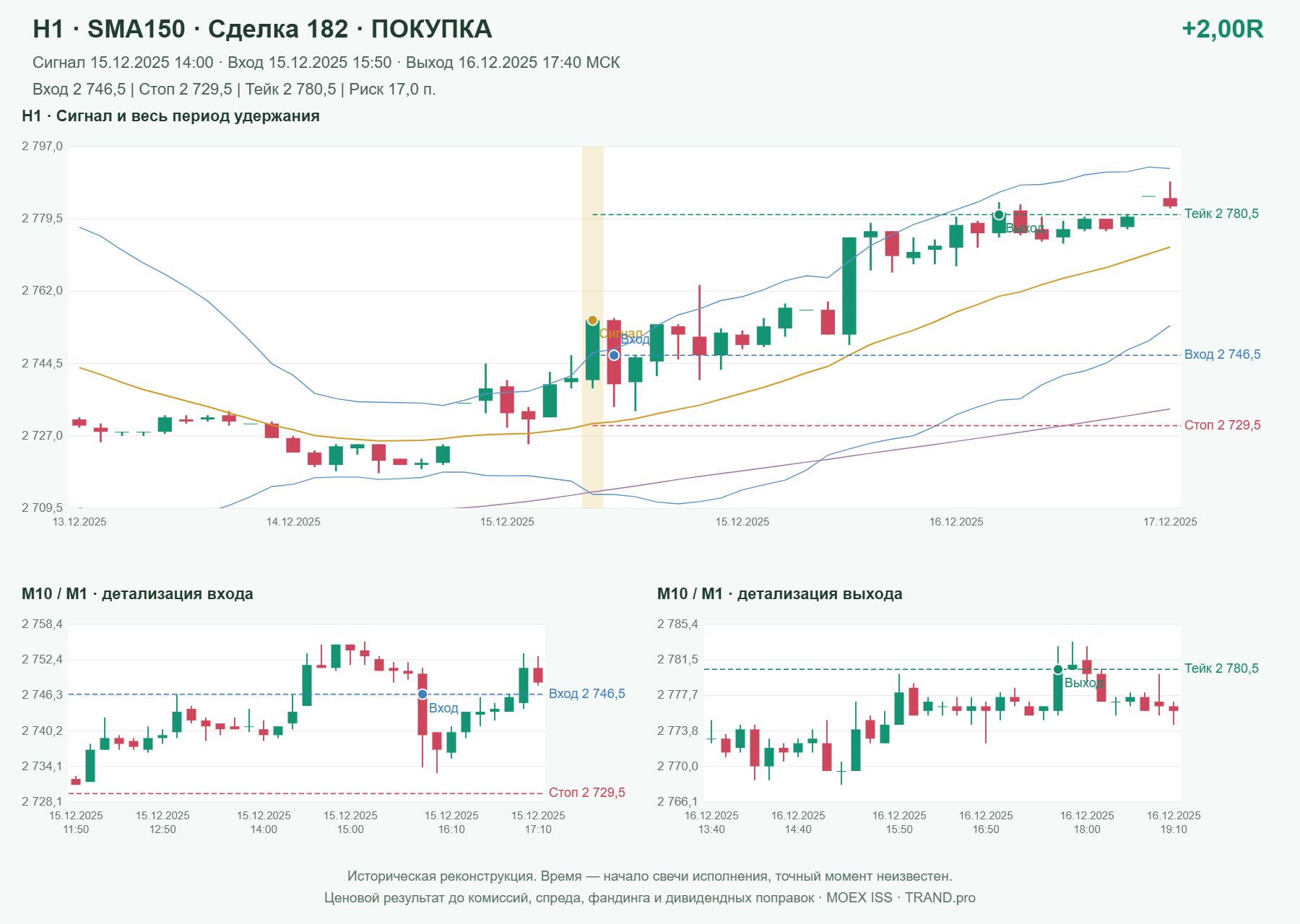Click the 2 727,0 price axis label

coord(42,436)
